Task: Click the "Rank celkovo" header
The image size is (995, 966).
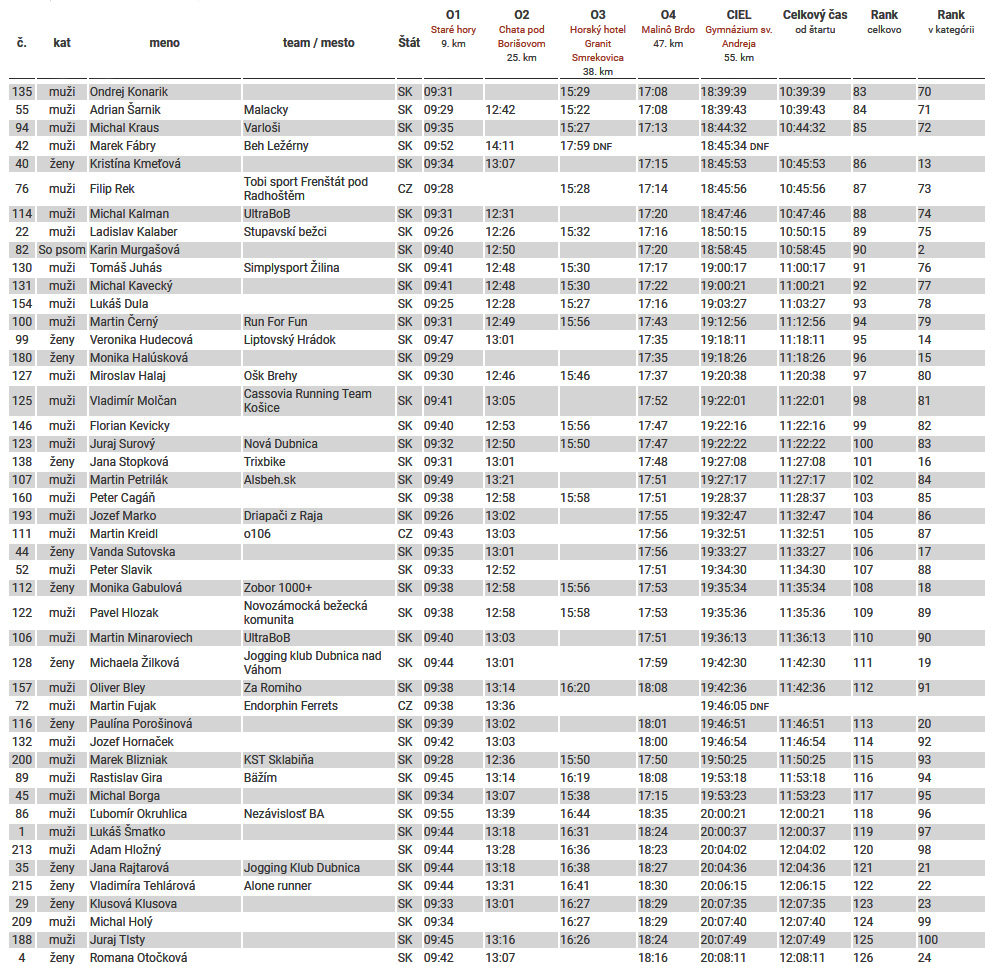Action: (883, 22)
